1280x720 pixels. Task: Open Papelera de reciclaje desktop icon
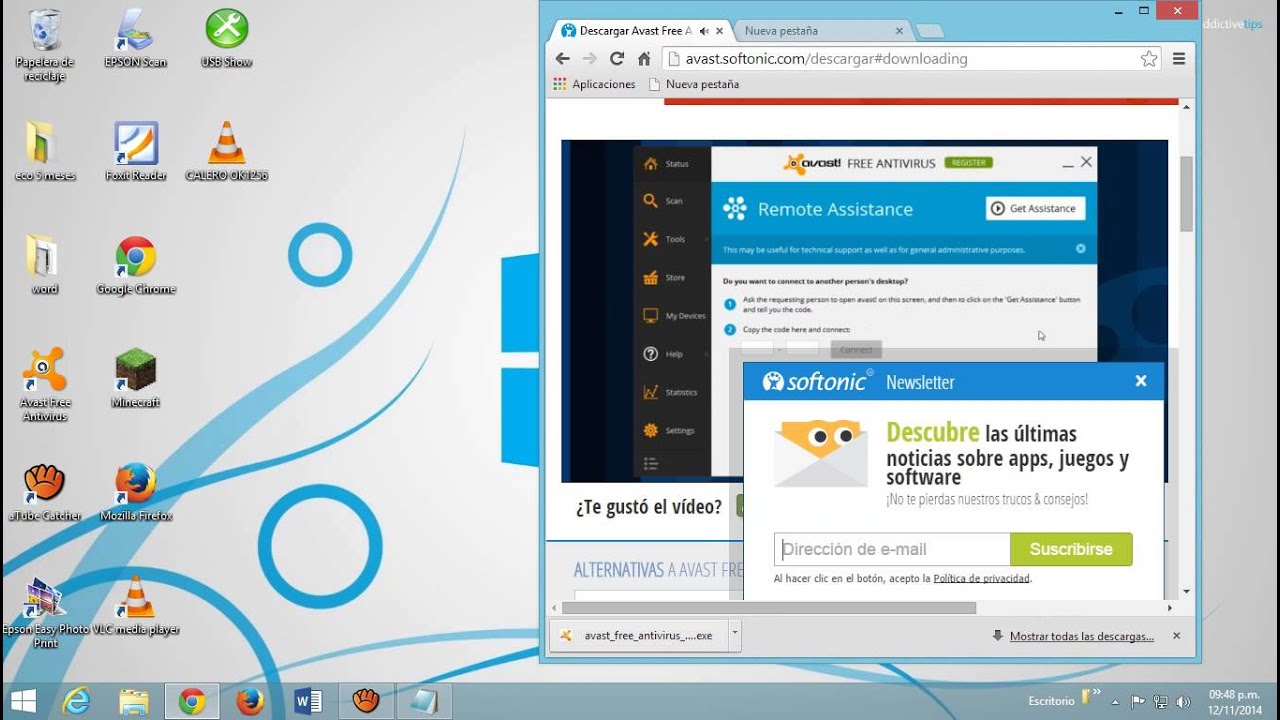(45, 44)
